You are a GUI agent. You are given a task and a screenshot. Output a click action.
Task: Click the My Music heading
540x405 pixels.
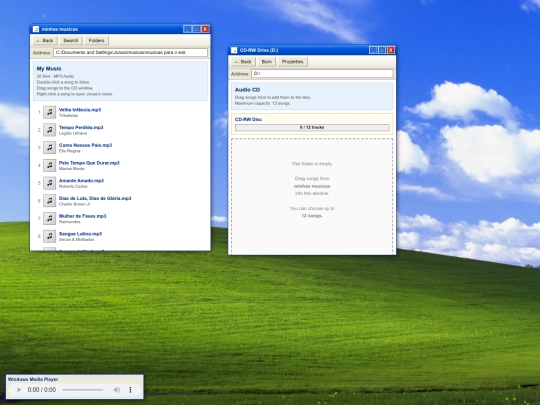point(49,69)
